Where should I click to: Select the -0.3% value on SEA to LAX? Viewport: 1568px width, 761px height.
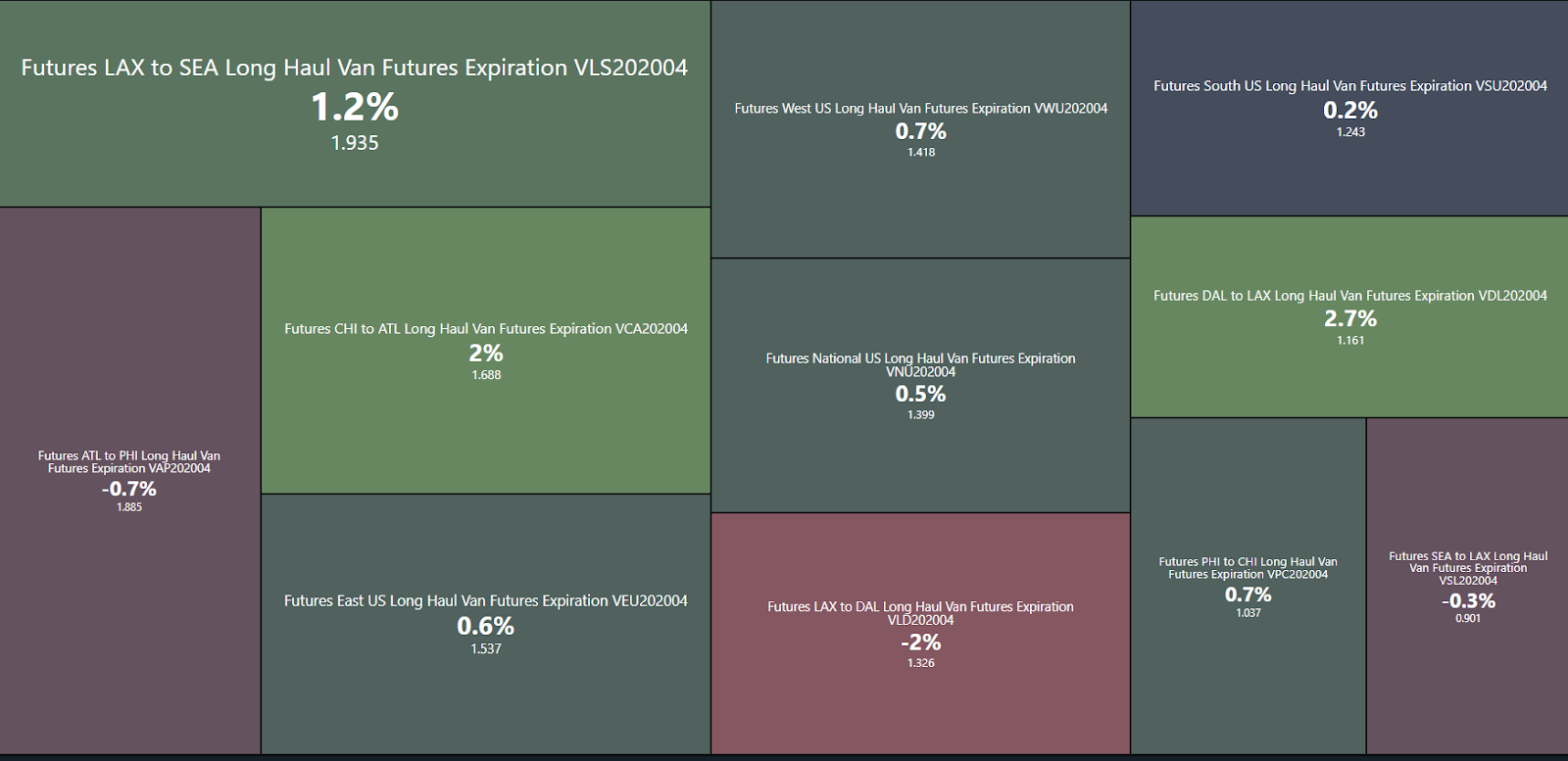click(x=1467, y=600)
